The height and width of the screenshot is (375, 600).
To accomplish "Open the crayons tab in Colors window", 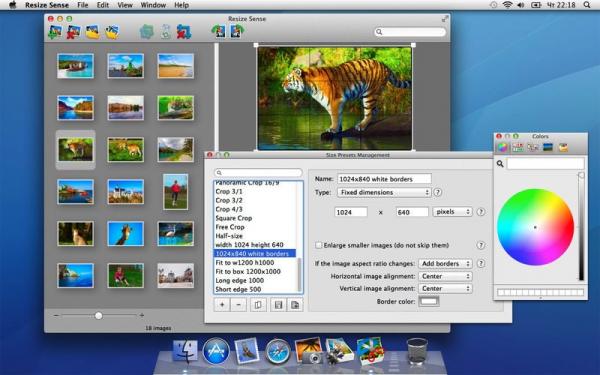I will point(563,147).
